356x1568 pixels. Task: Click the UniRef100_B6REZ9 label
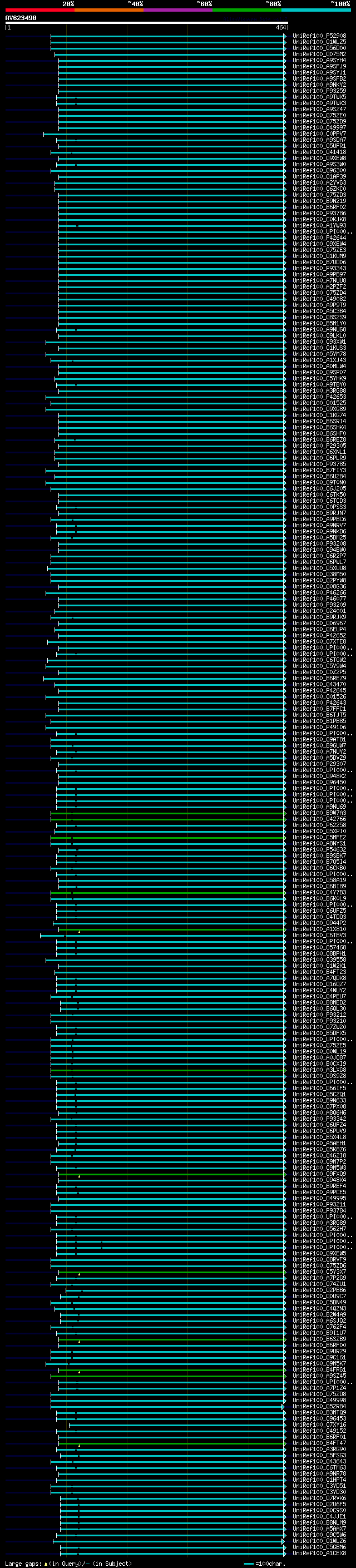(x=319, y=678)
